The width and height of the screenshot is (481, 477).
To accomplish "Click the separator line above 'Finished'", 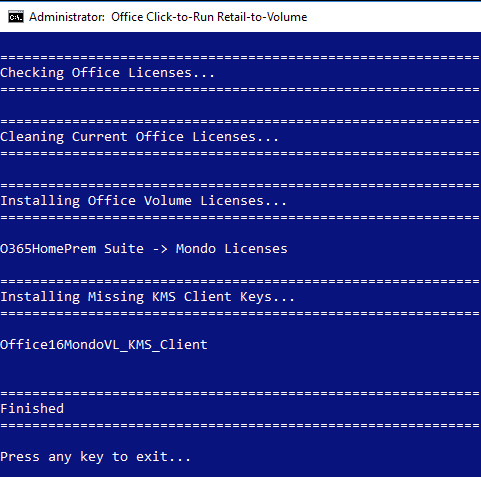I will (240, 393).
